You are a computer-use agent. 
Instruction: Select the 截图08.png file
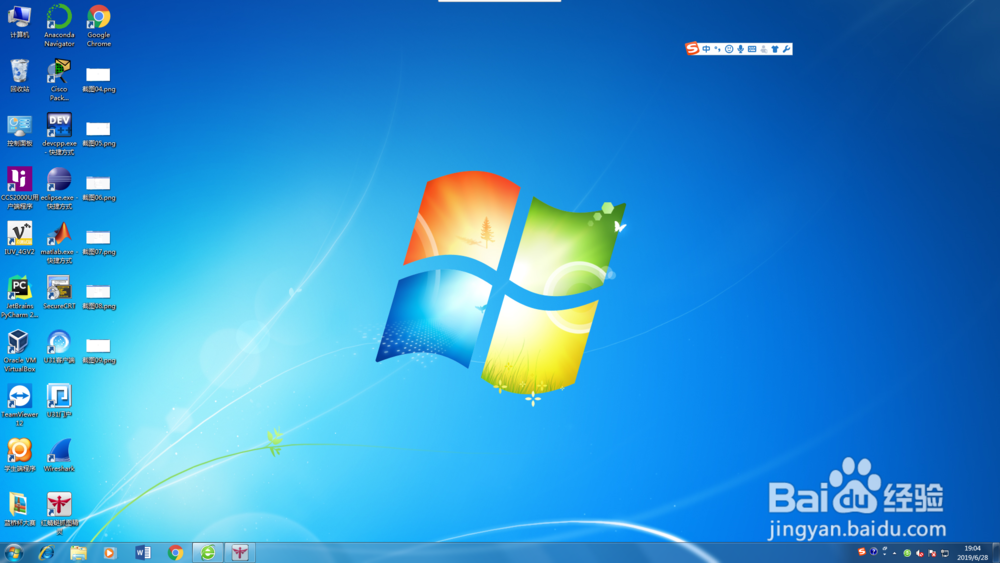(98, 296)
